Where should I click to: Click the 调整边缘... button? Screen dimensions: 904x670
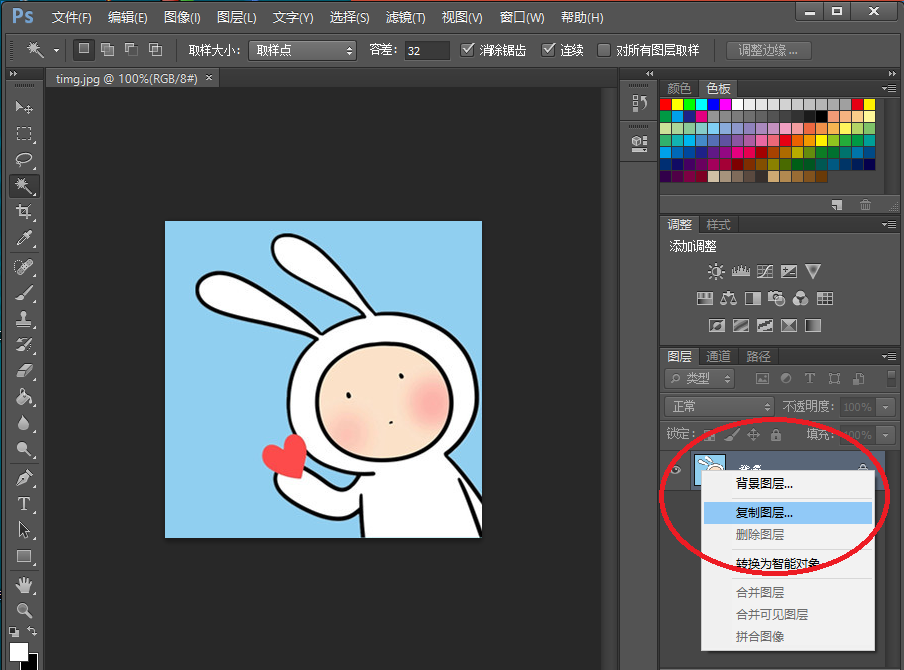[768, 50]
